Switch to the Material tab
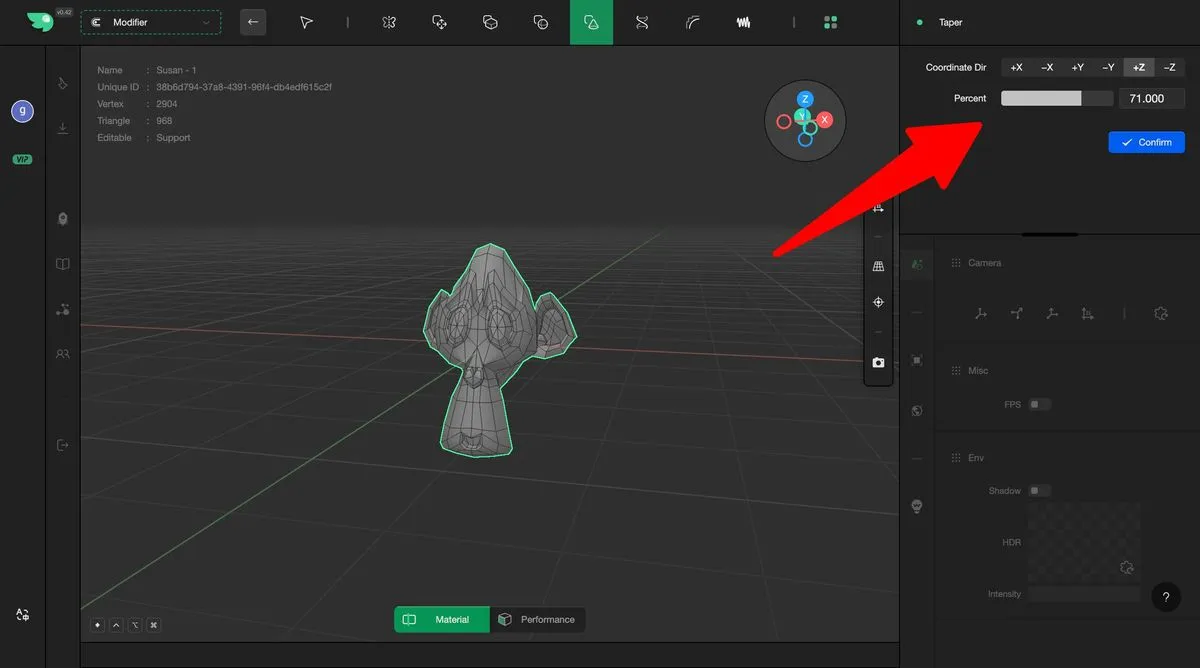The image size is (1200, 668). 442,620
